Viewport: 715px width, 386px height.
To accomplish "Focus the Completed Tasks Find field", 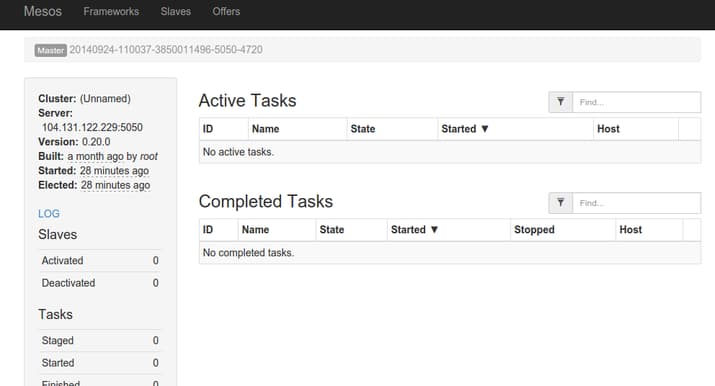I will click(x=637, y=203).
